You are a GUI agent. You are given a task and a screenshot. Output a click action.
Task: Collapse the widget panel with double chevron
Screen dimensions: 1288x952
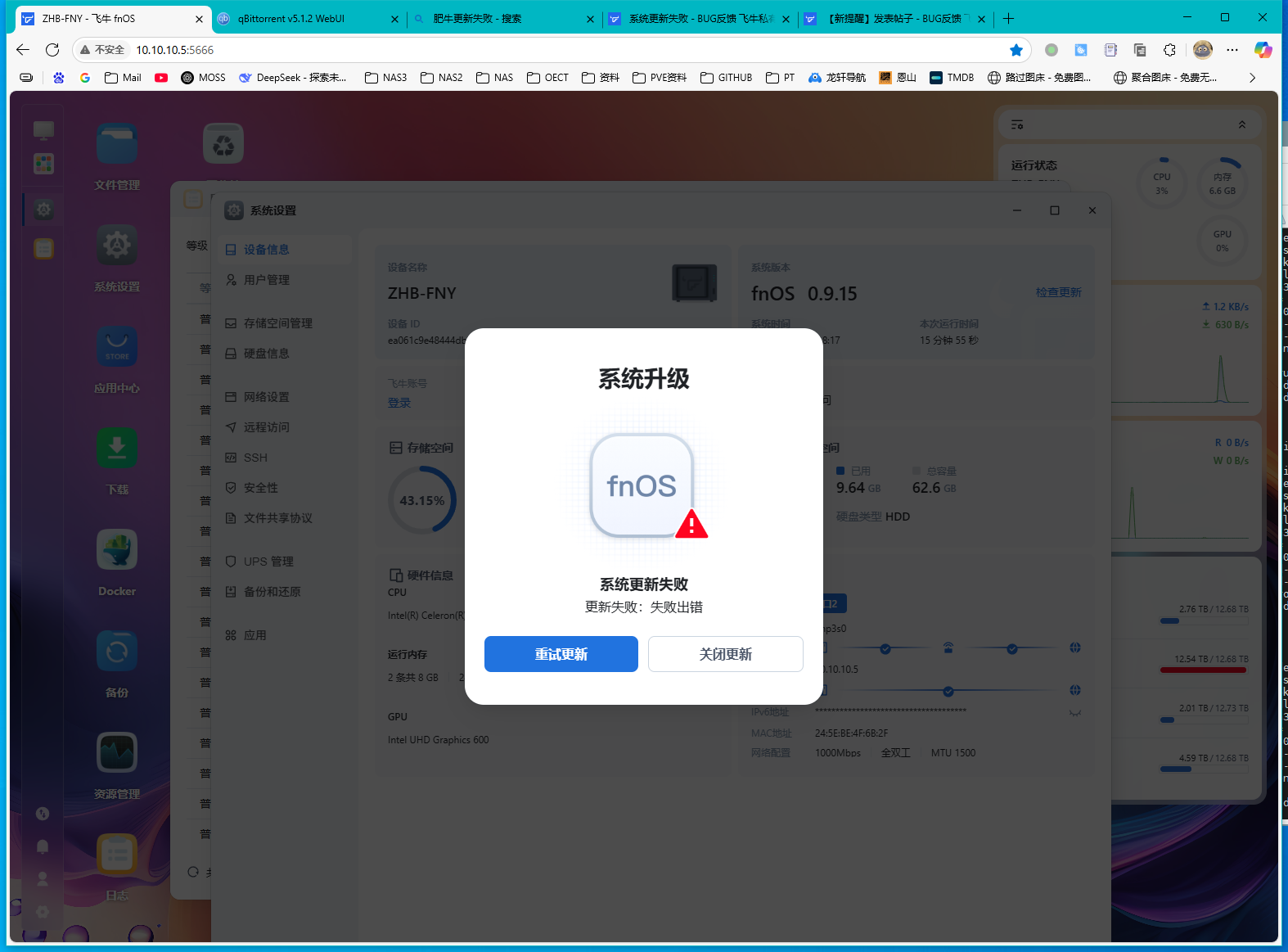click(x=1242, y=124)
